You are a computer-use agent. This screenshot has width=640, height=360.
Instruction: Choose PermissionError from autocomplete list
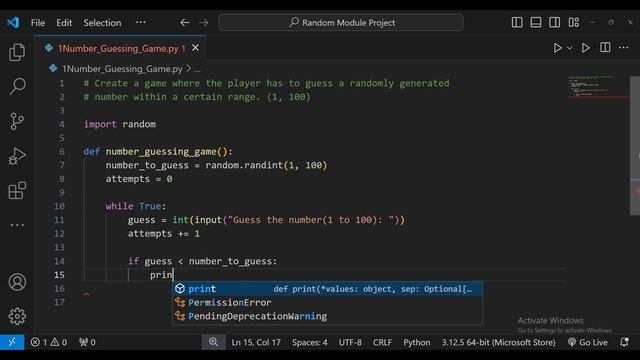click(x=327, y=302)
